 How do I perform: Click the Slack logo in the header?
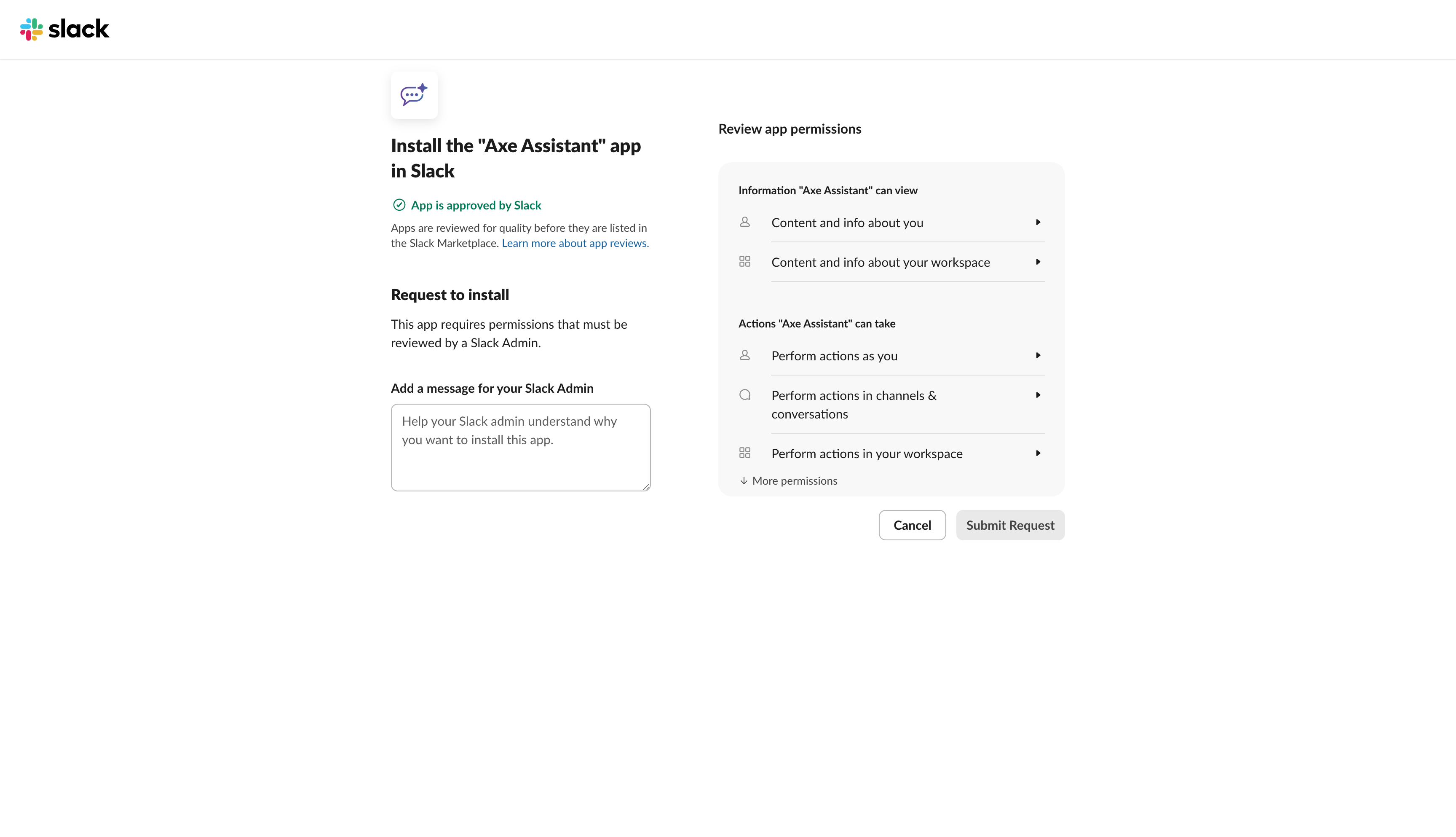click(64, 30)
